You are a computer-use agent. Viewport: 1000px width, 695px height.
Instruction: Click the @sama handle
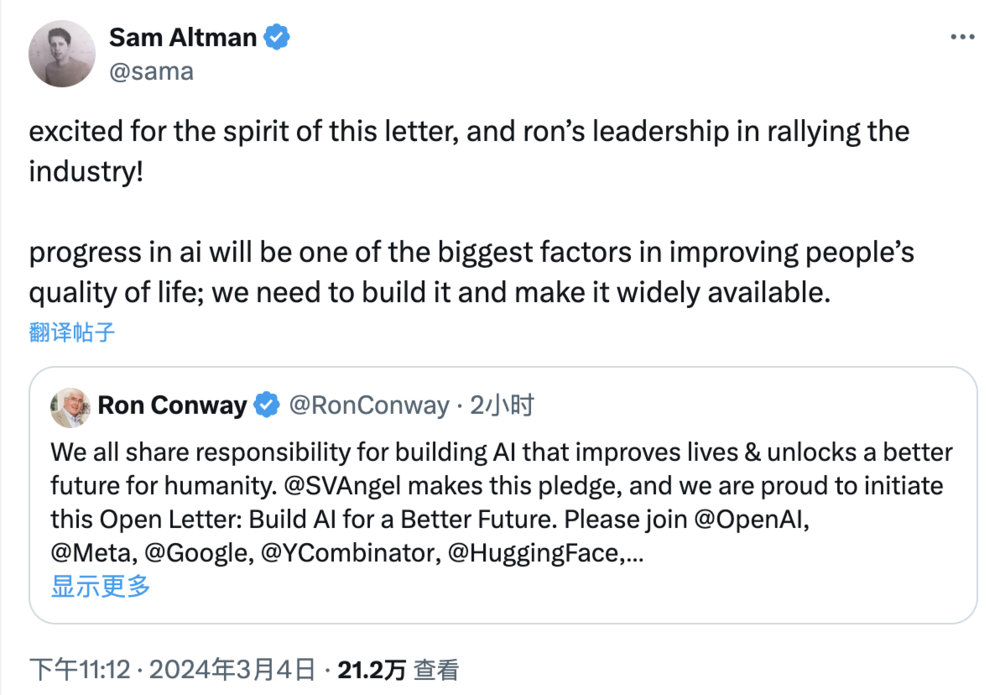pyautogui.click(x=151, y=72)
